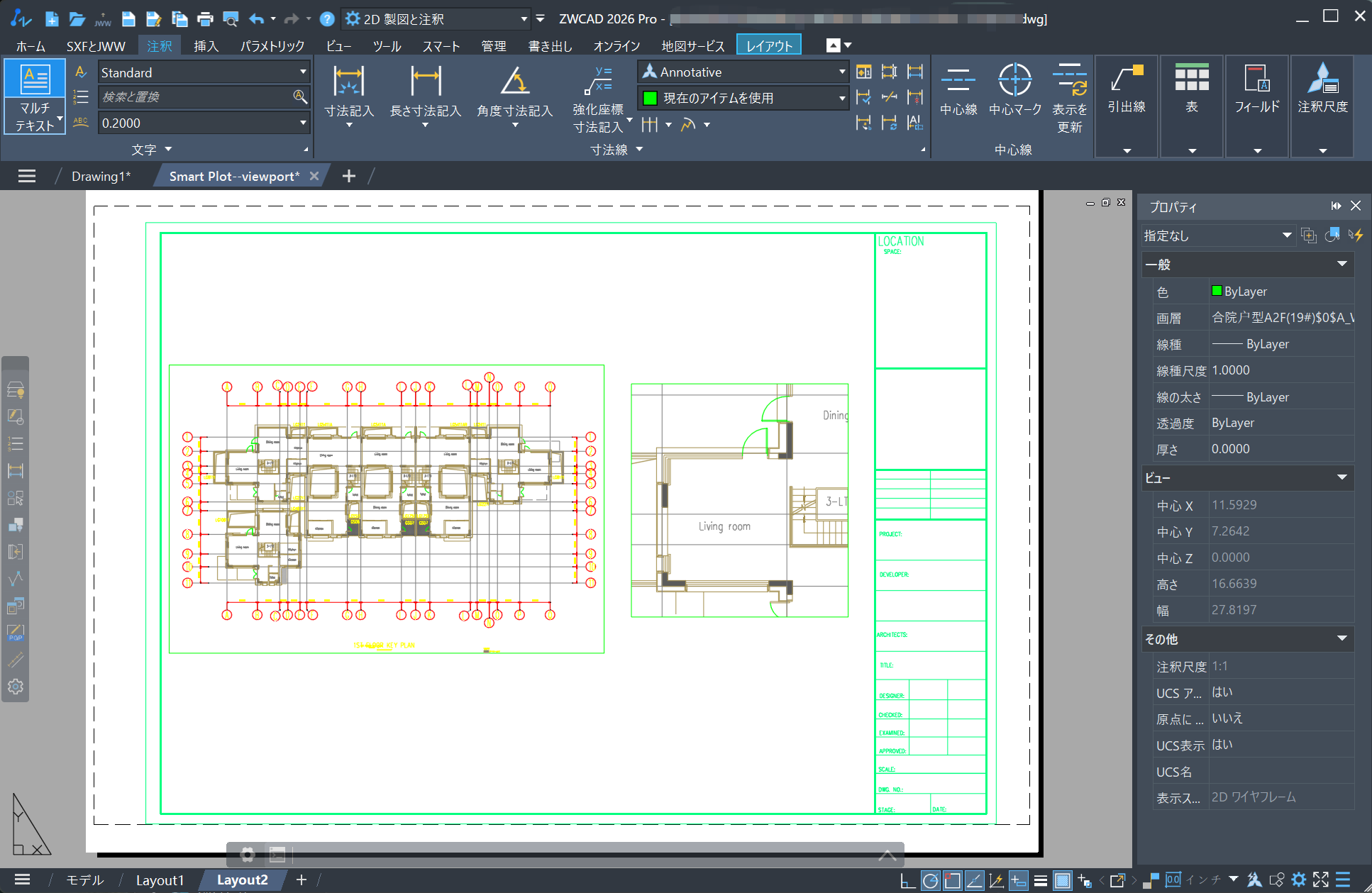Open the Drawing1* document tab

(101, 176)
